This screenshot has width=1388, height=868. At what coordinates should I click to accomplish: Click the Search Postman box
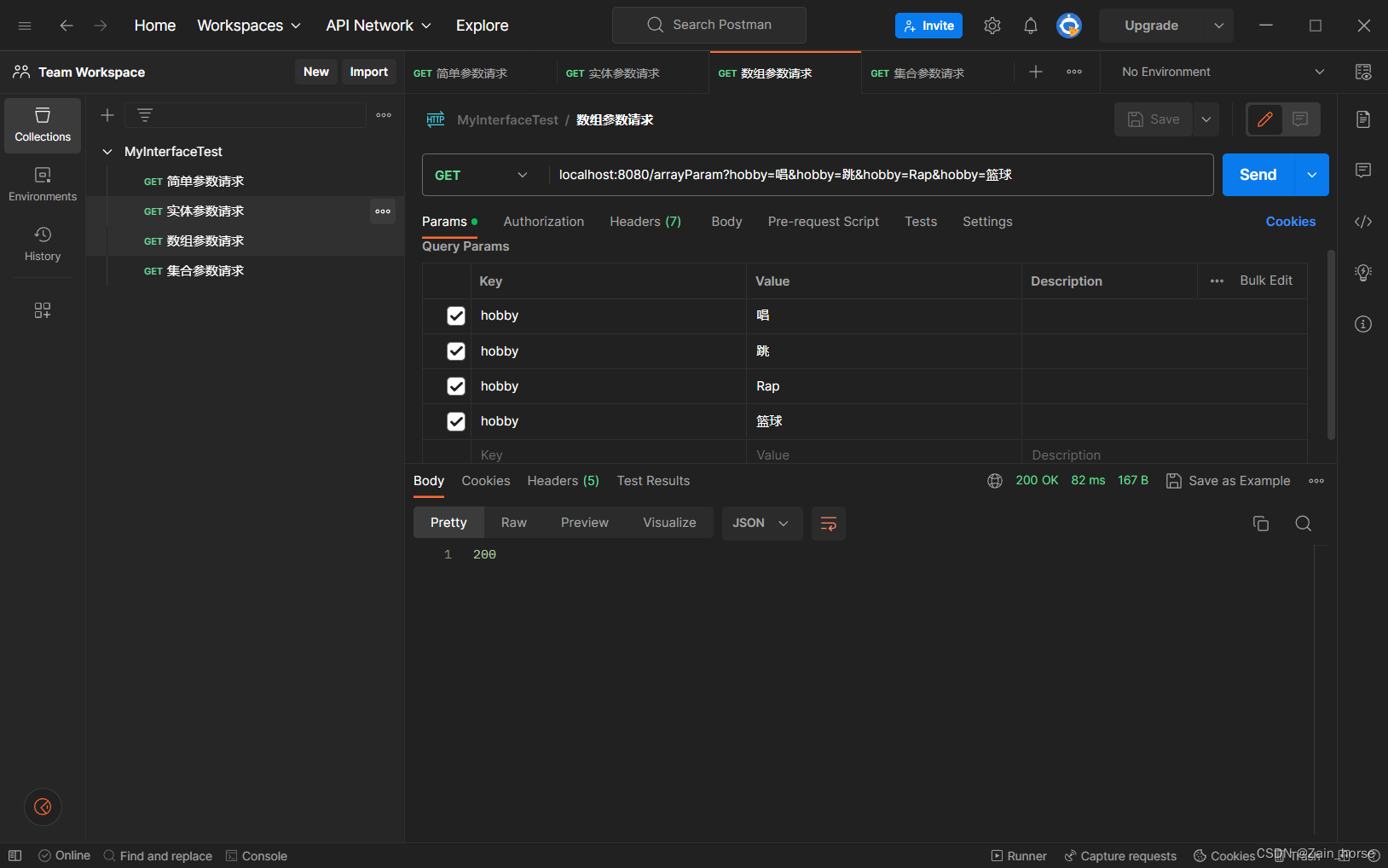pyautogui.click(x=709, y=25)
